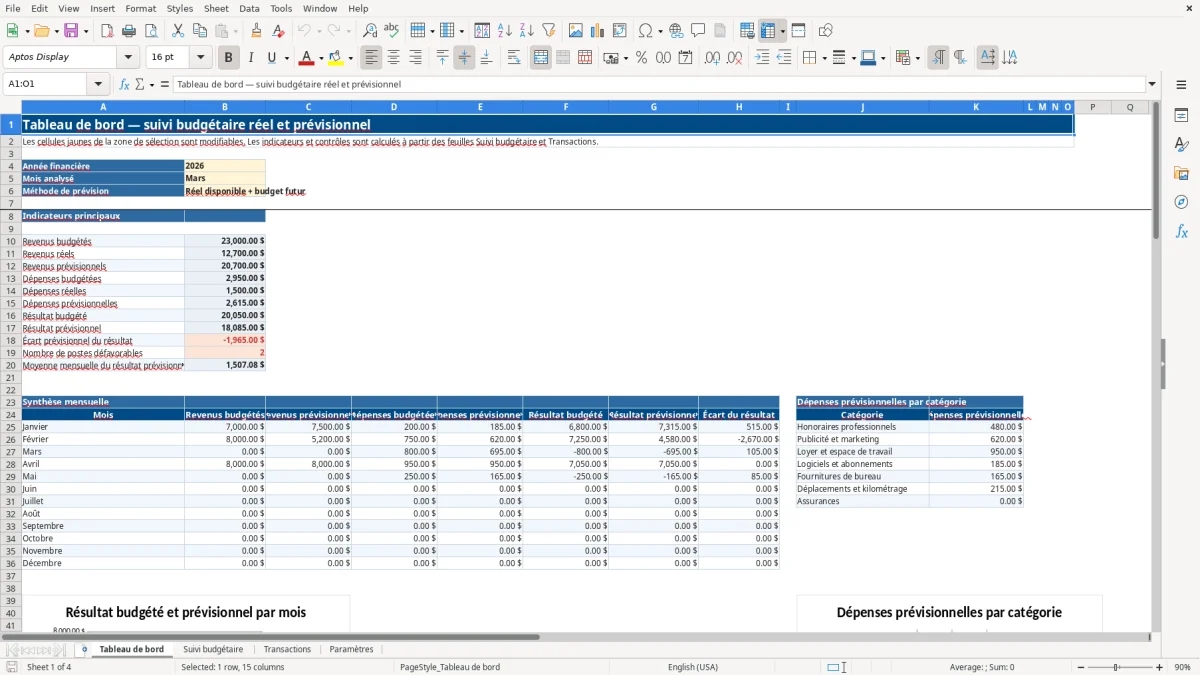
Task: Switch to the Transactions sheet tab
Action: pyautogui.click(x=287, y=650)
